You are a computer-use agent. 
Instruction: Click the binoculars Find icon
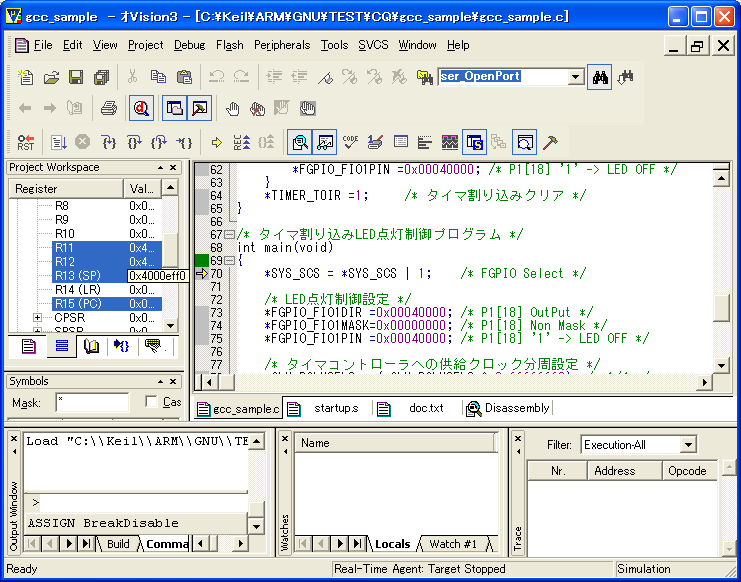pyautogui.click(x=600, y=77)
